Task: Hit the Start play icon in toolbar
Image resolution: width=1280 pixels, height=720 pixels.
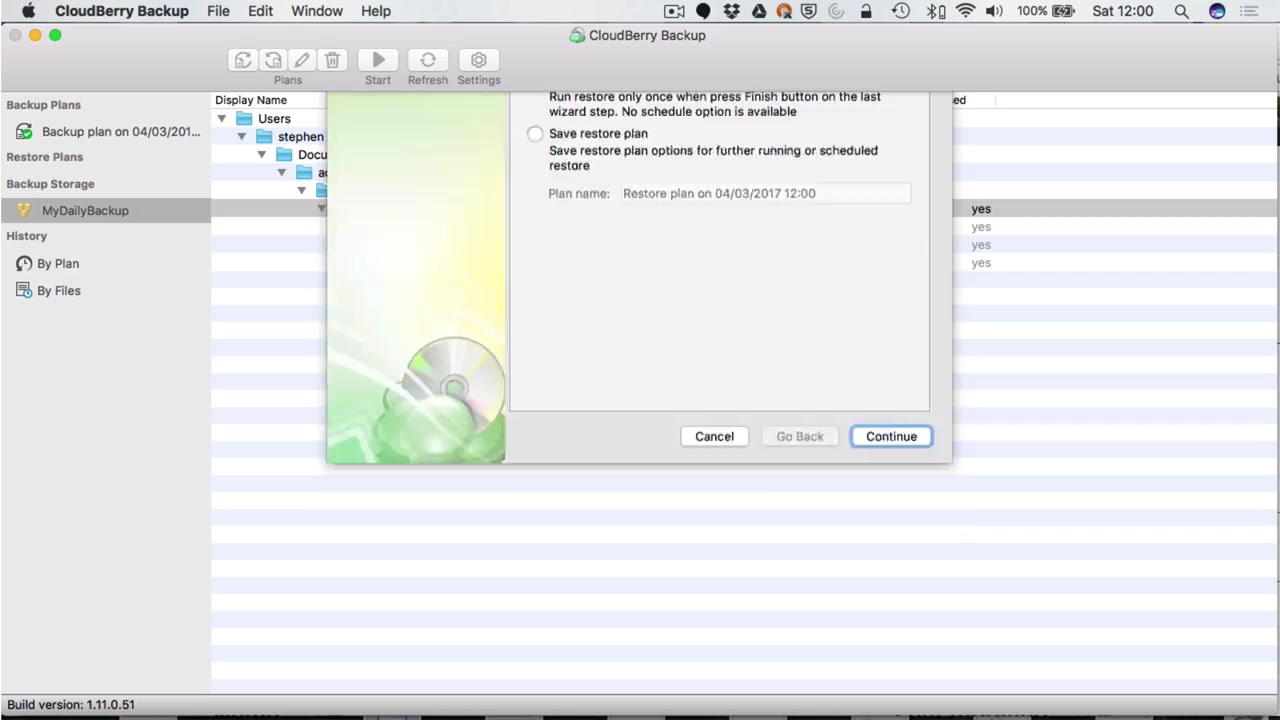Action: click(x=378, y=60)
